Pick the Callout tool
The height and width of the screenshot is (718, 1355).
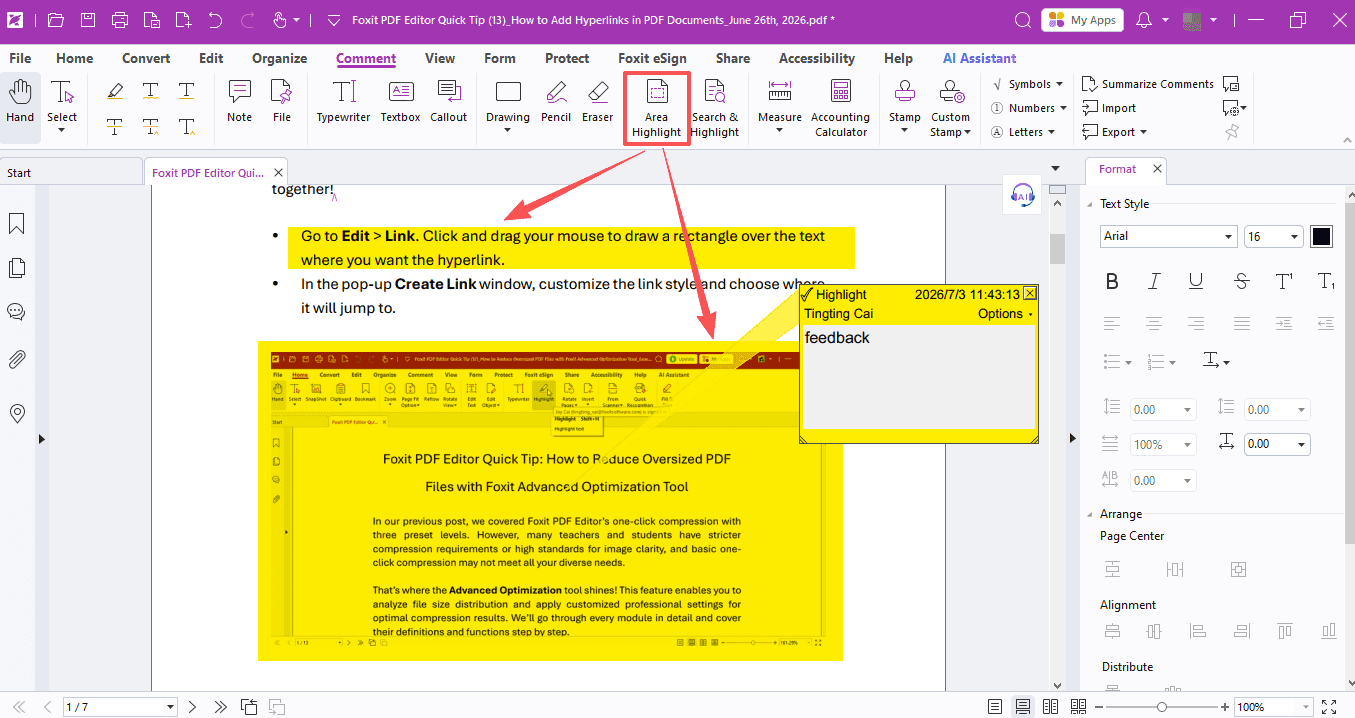coord(448,103)
